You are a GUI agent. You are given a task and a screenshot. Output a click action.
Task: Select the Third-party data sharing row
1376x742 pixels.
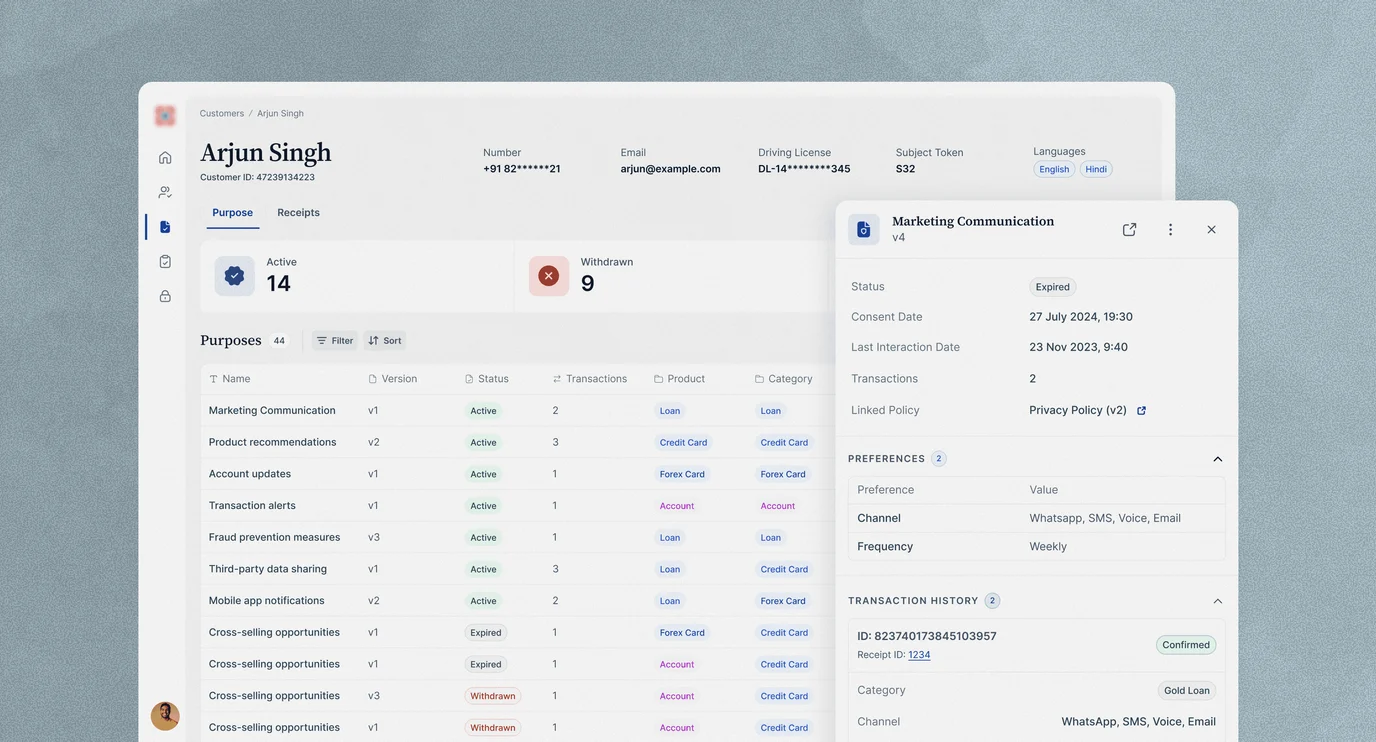pos(518,569)
